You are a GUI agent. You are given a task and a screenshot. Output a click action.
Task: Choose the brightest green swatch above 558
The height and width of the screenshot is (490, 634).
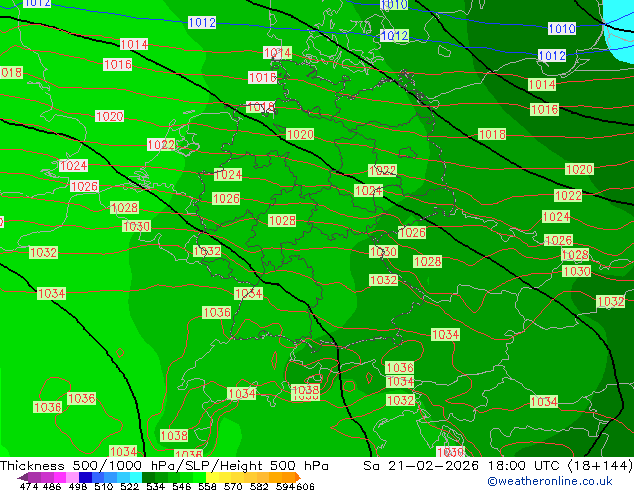click(x=200, y=477)
